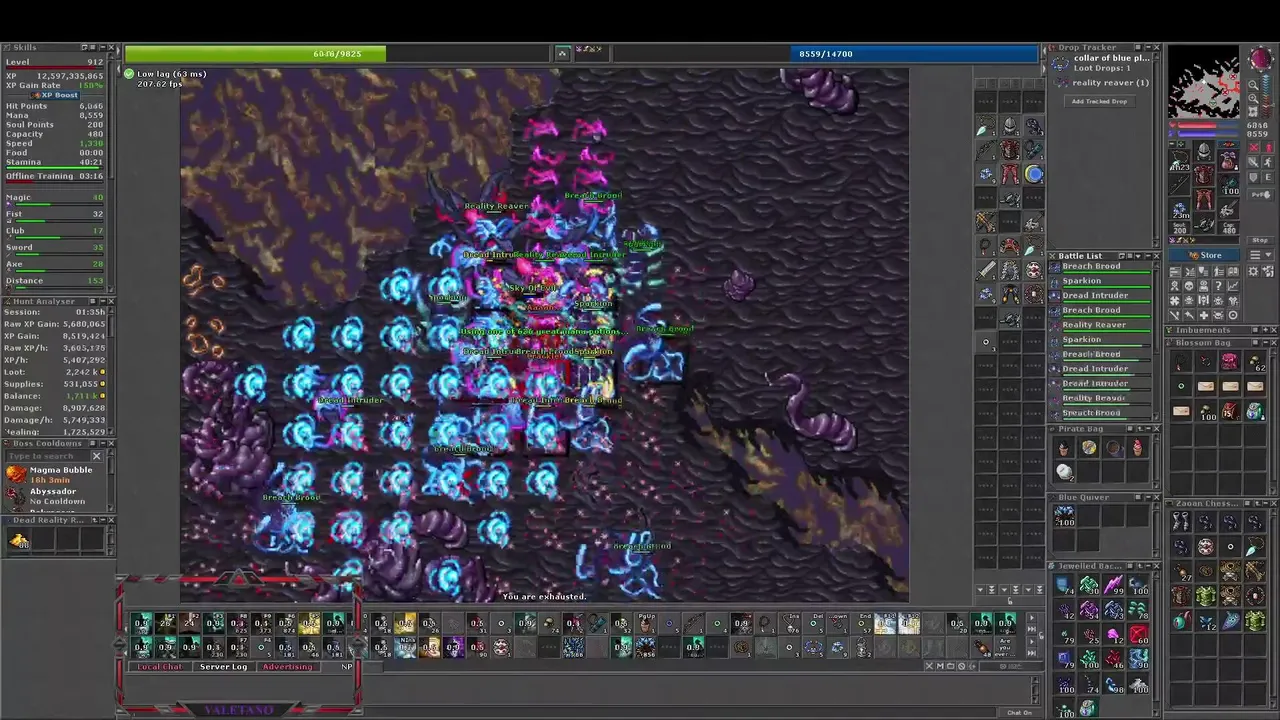Click the sword item in the middle panel

coord(986,270)
